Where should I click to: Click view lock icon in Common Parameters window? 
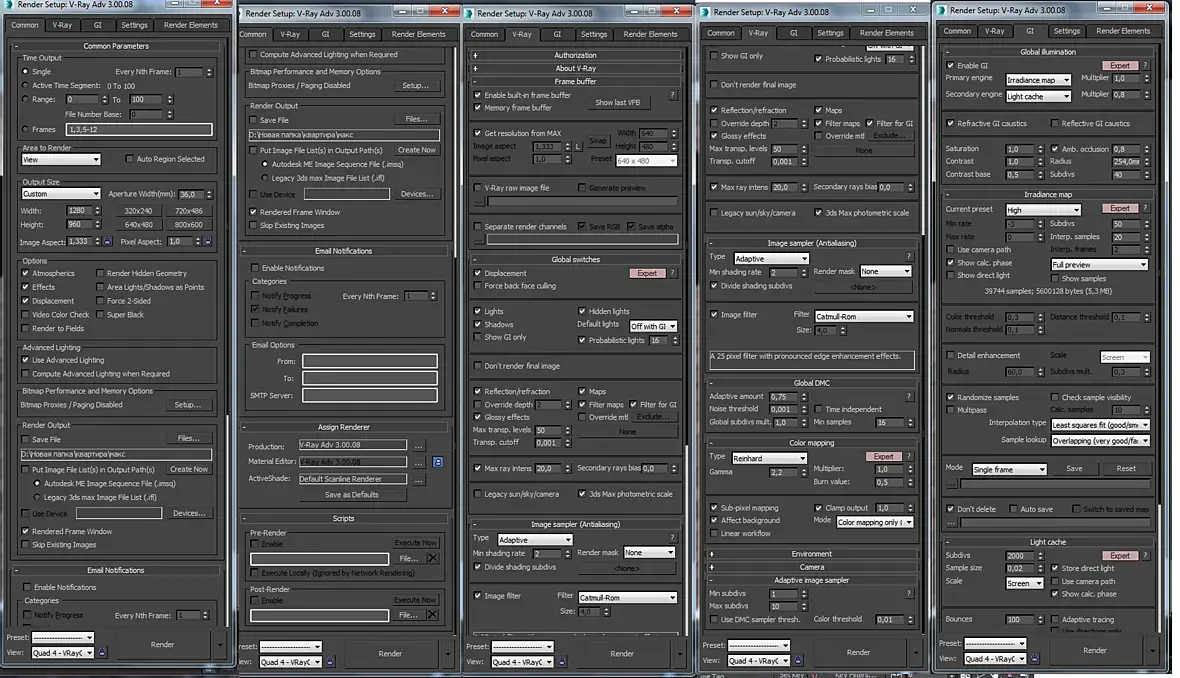click(x=102, y=652)
